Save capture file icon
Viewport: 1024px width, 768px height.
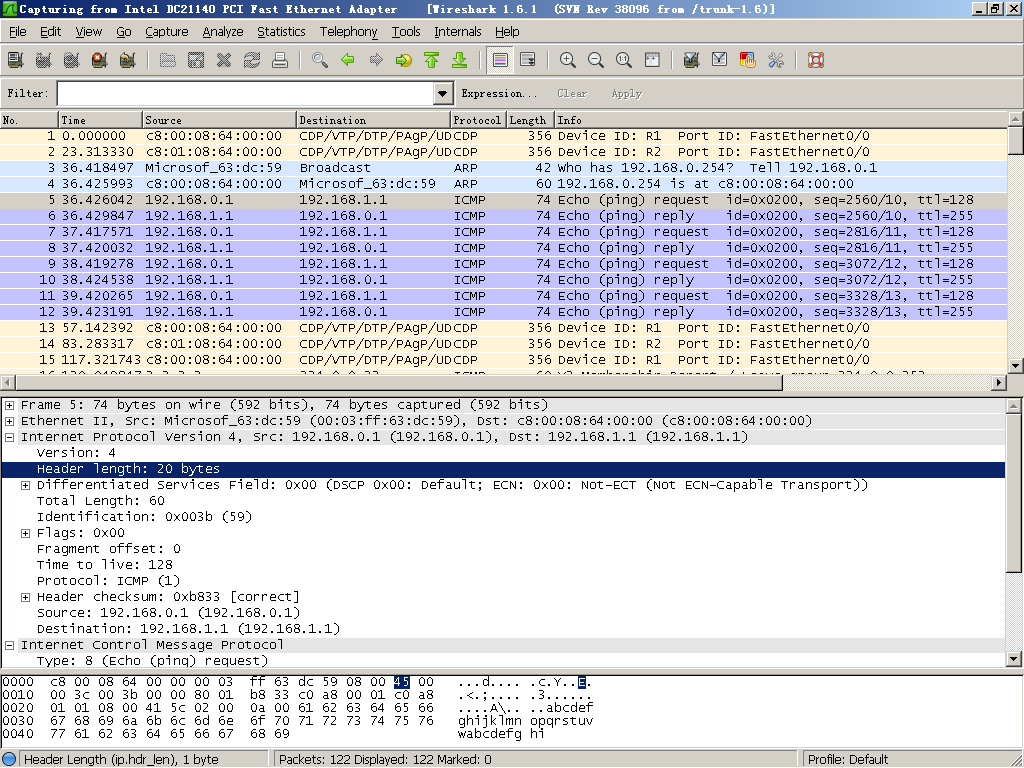[196, 60]
